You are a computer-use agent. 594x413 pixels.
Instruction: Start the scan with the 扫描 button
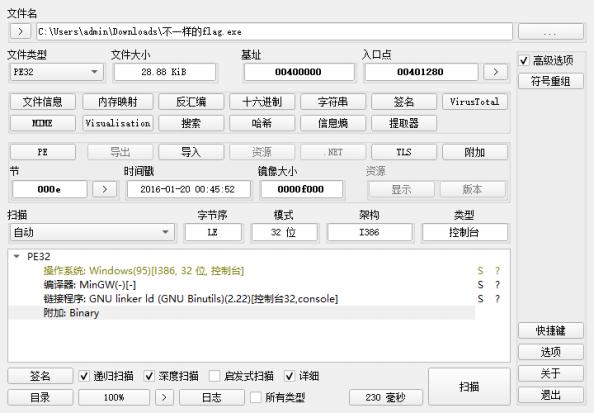click(x=469, y=386)
